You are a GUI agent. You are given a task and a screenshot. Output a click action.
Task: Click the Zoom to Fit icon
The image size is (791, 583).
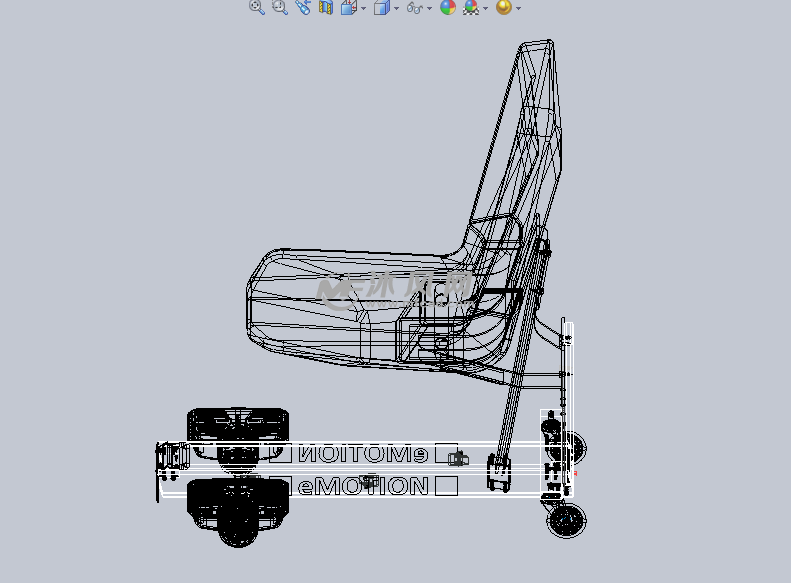[256, 8]
